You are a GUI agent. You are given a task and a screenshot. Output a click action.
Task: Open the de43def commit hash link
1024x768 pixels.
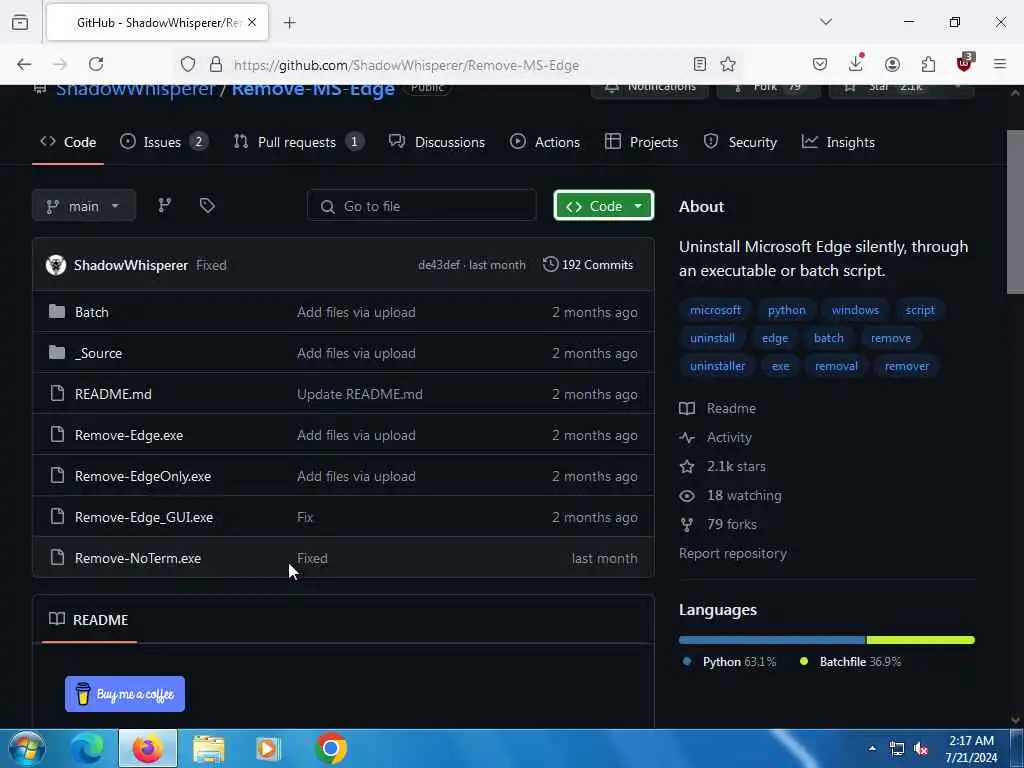(439, 265)
